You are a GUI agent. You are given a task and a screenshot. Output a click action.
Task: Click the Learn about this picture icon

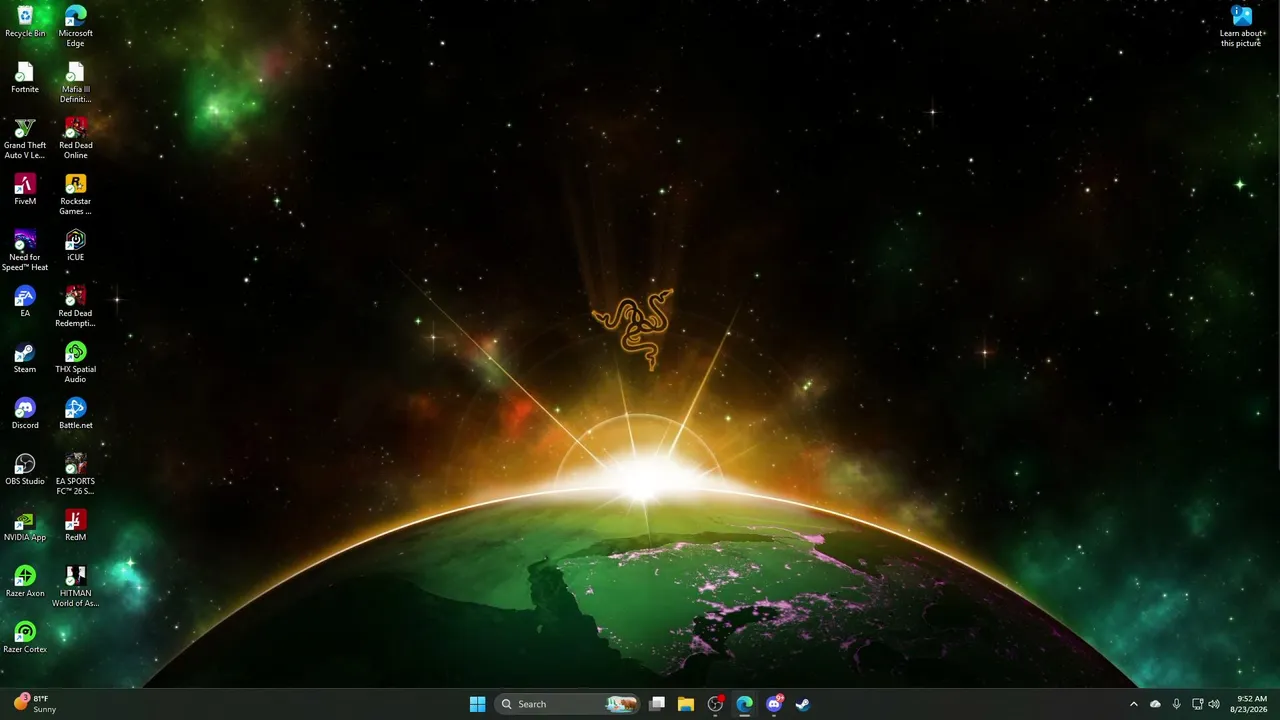pyautogui.click(x=1242, y=27)
